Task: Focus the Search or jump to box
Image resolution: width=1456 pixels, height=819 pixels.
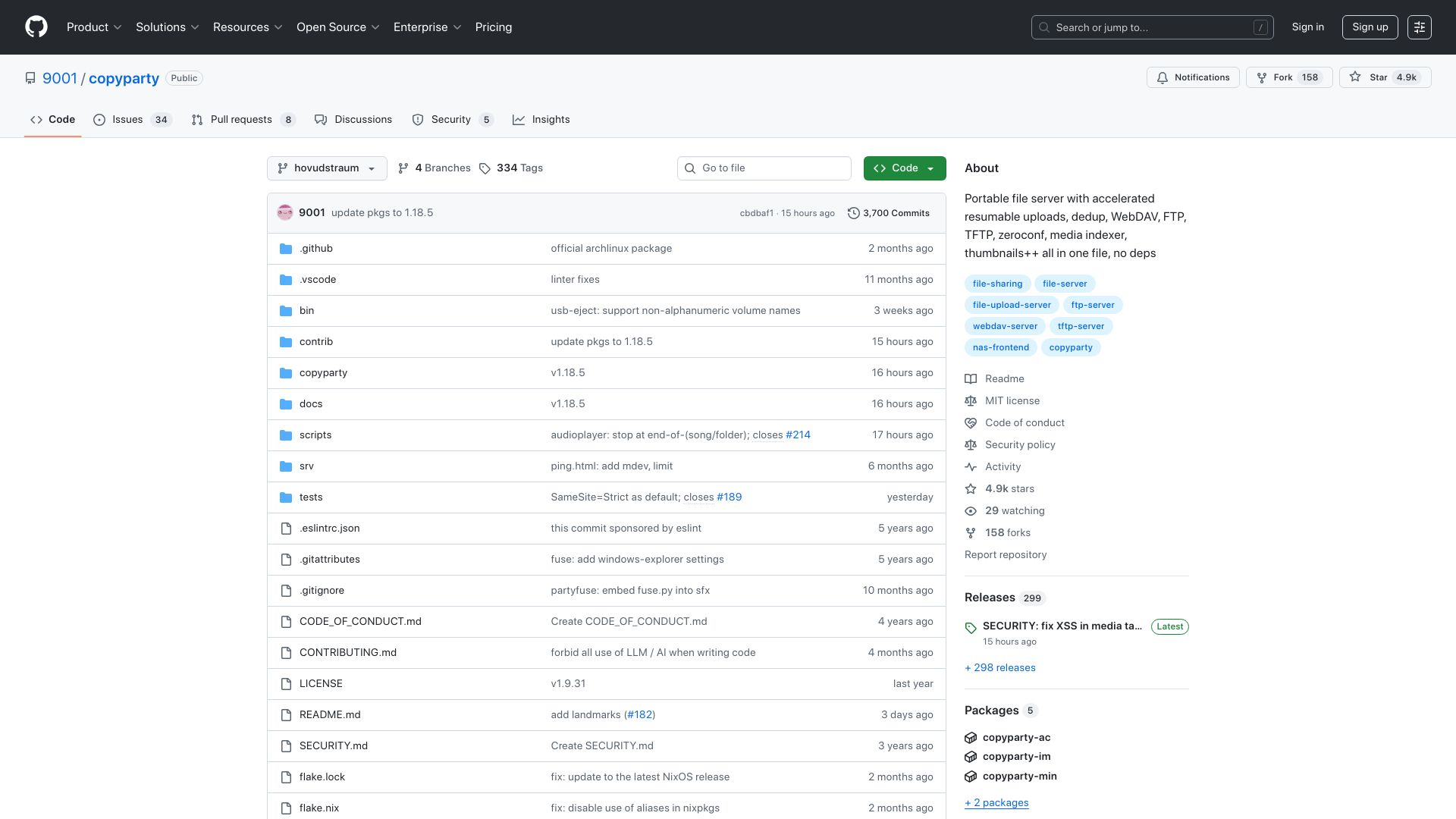Action: [x=1152, y=27]
